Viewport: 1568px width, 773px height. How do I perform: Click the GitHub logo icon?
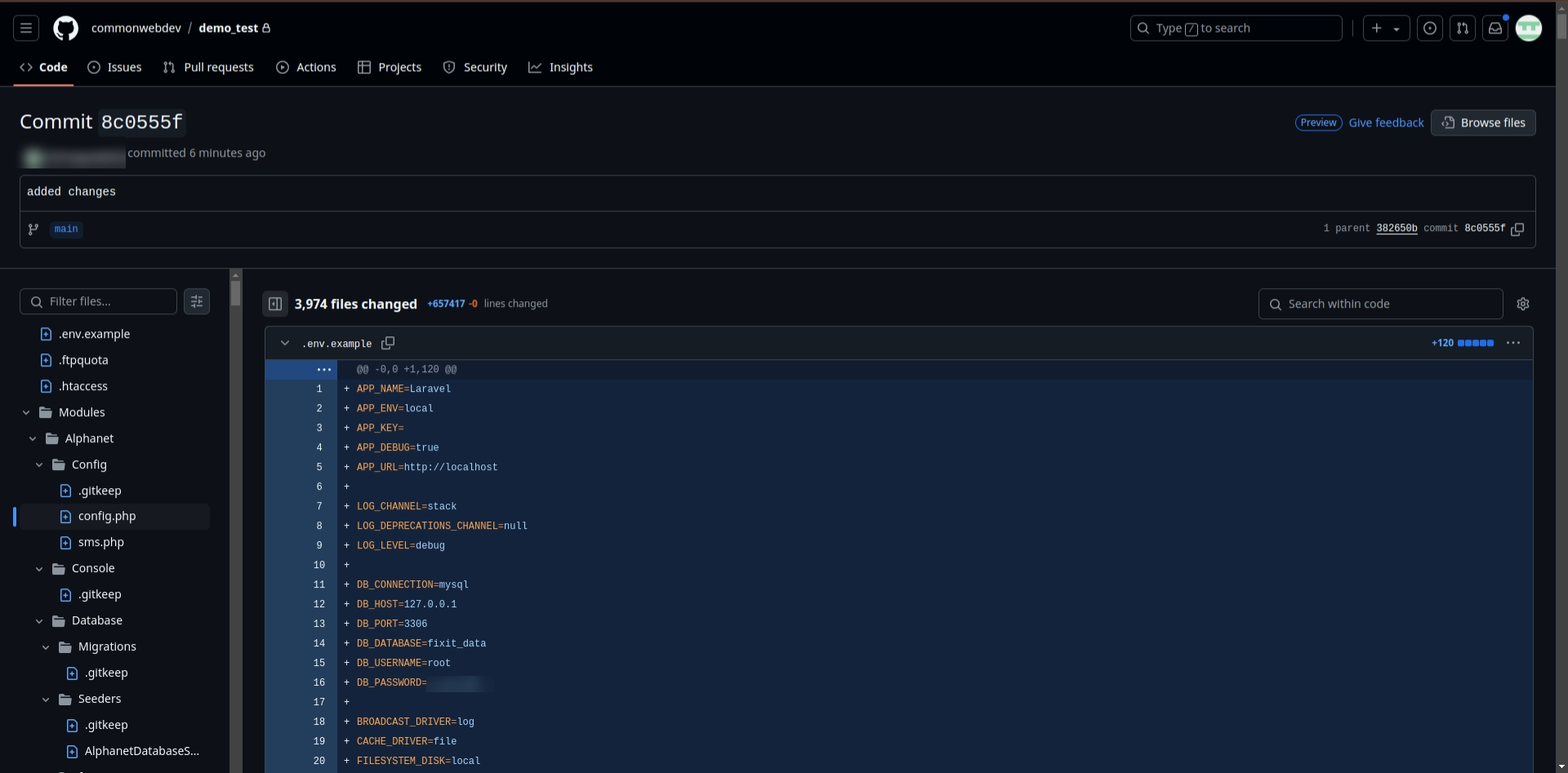tap(65, 29)
